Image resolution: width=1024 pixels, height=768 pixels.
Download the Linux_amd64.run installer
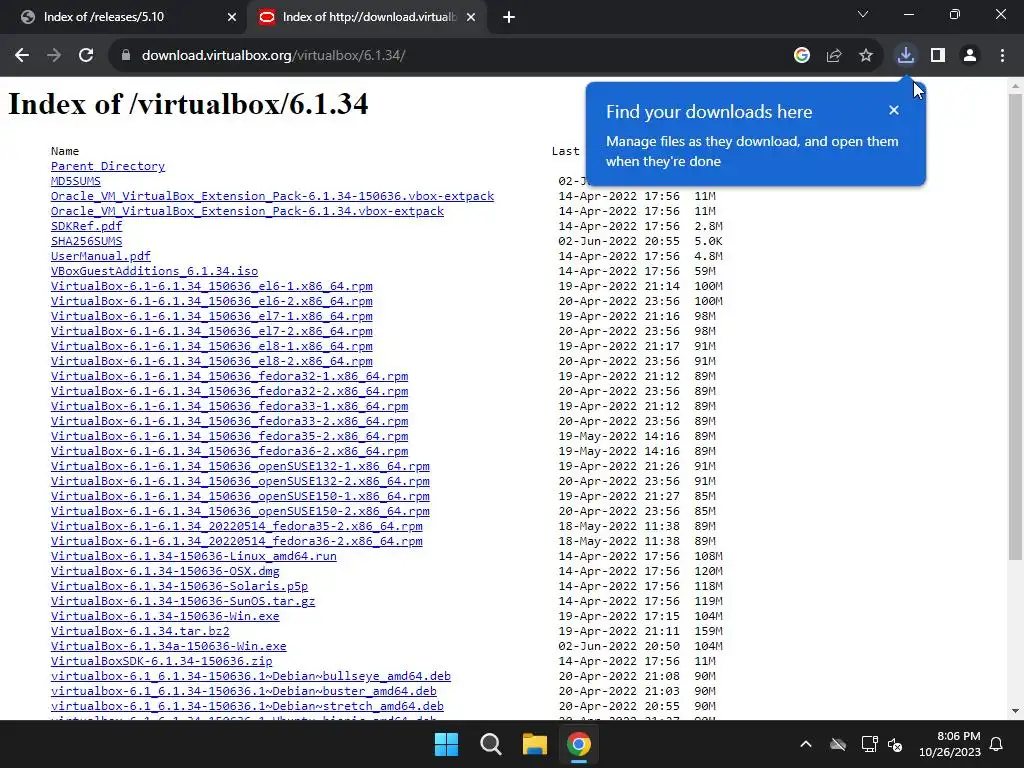coord(194,556)
